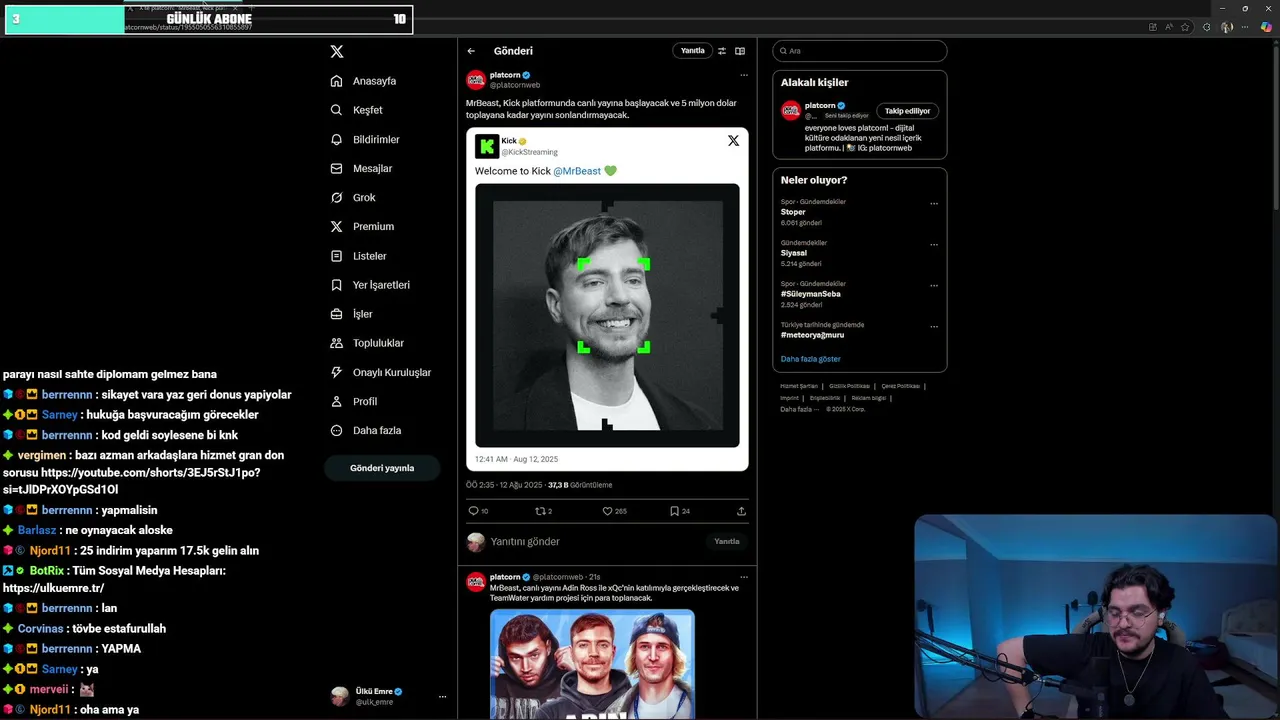Click Yanıtla button in the post header

tap(692, 51)
